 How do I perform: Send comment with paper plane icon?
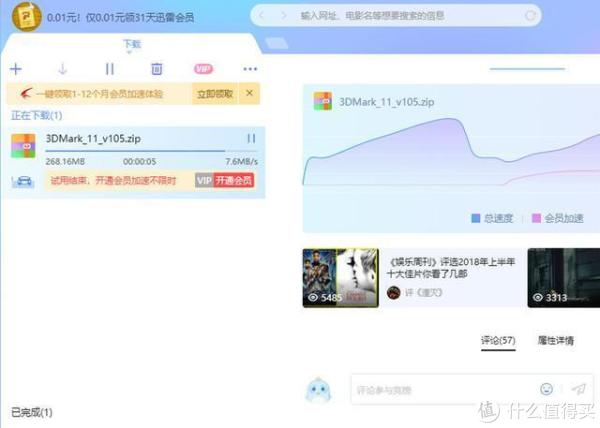pyautogui.click(x=578, y=389)
